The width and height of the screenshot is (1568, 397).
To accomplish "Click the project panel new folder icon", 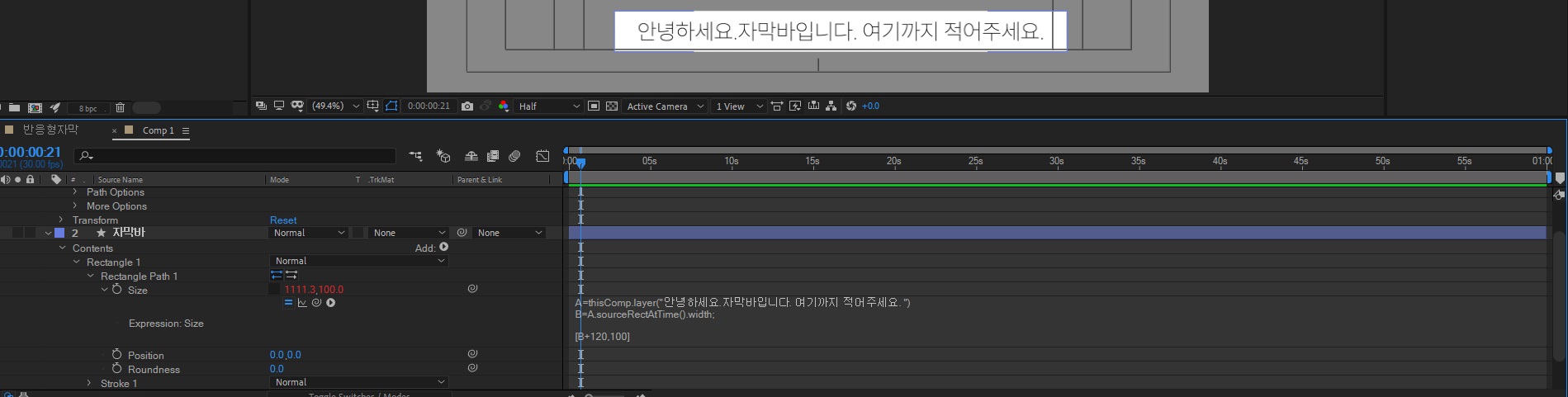I will [14, 108].
